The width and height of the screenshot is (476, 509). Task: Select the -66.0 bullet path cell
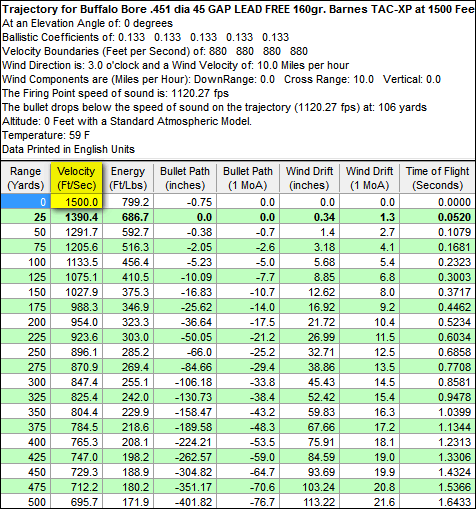pyautogui.click(x=185, y=352)
